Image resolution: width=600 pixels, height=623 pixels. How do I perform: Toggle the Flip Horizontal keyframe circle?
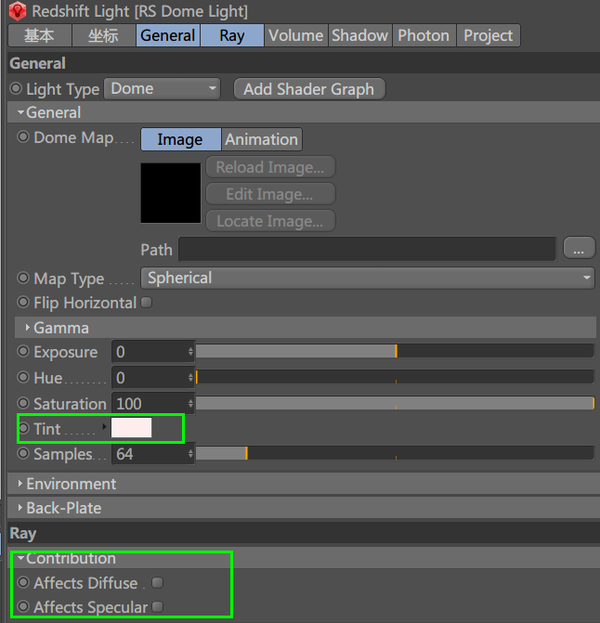pos(23,302)
